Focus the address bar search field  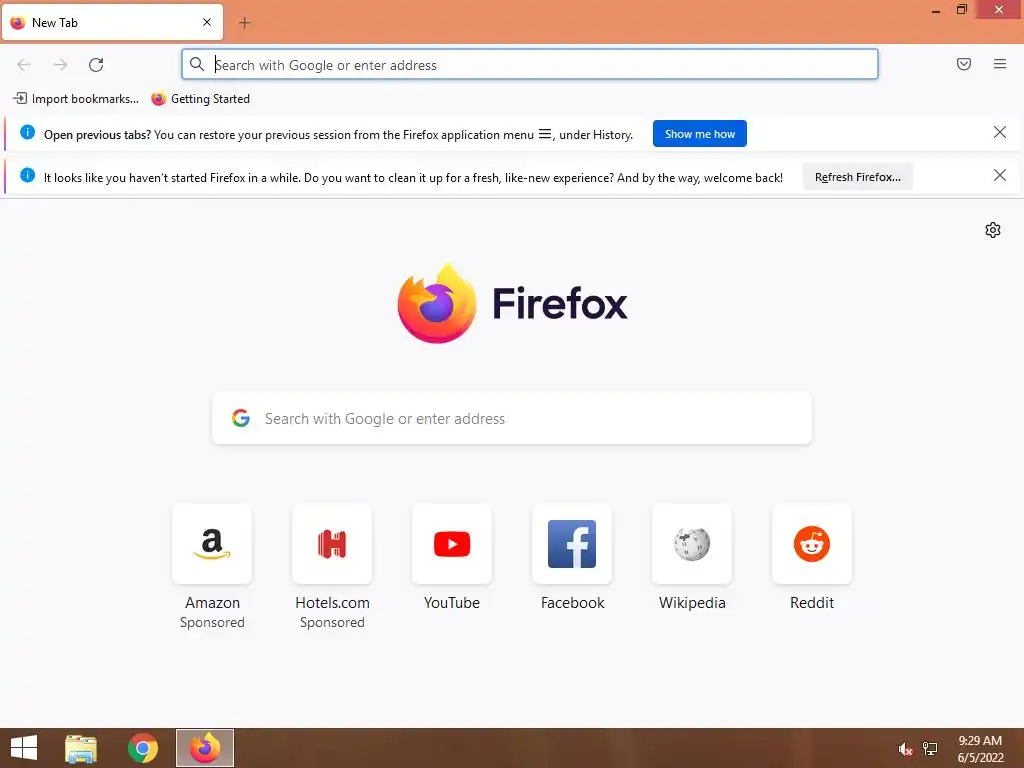(x=530, y=65)
